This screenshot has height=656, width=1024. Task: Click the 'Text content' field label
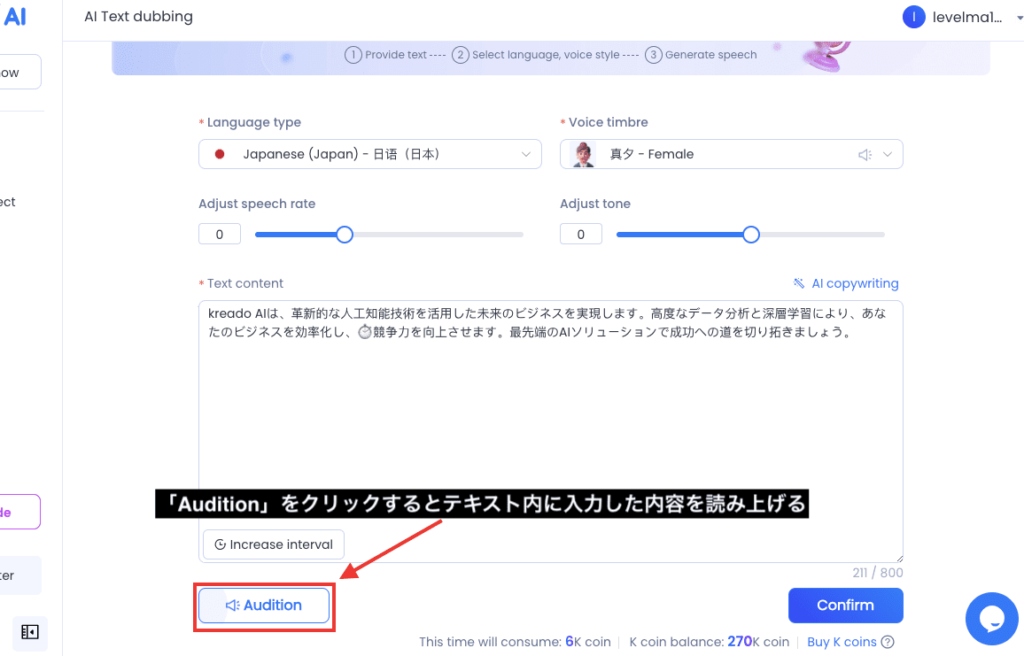(x=245, y=284)
